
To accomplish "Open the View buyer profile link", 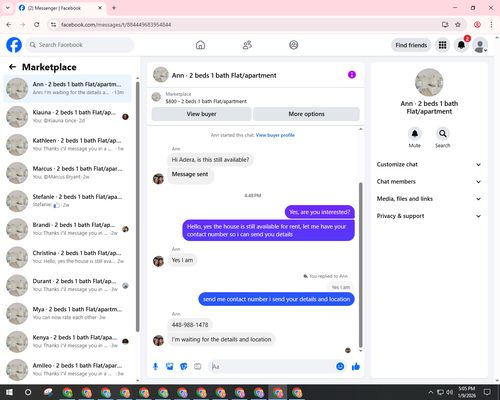I will coord(275,135).
